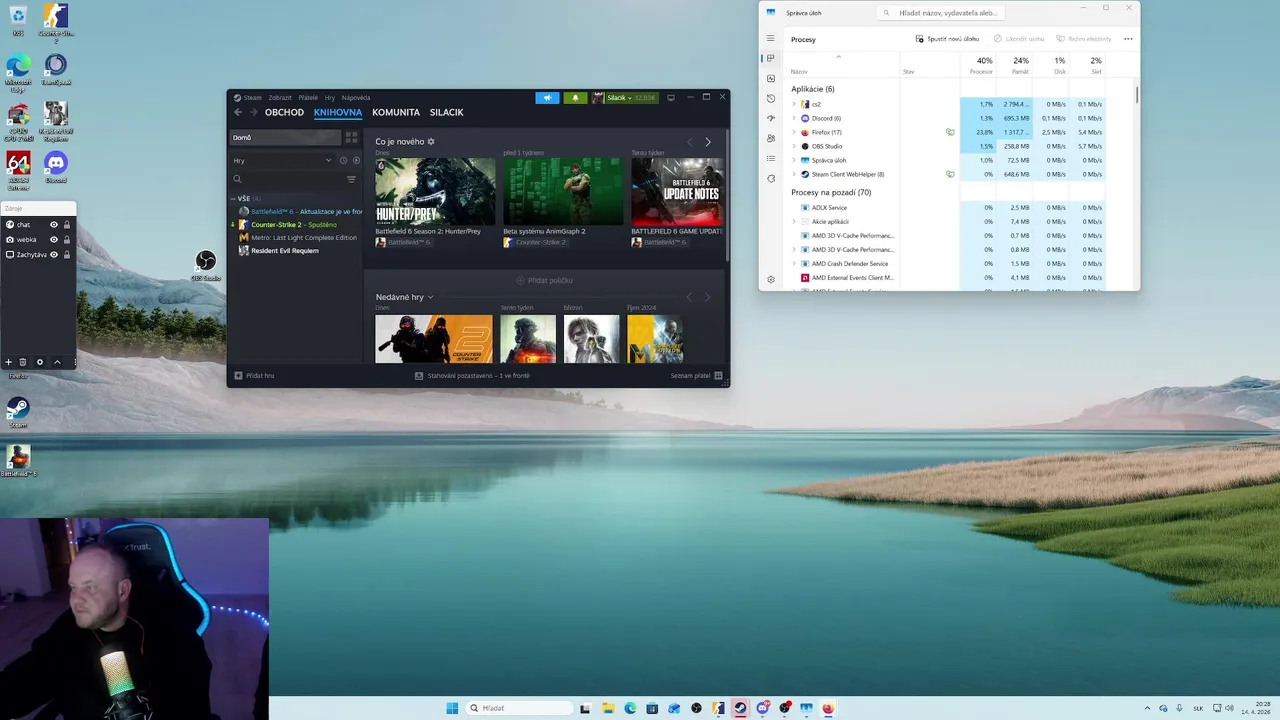Open Nedávné hry dropdown arrow
The width and height of the screenshot is (1280, 720).
430,297
